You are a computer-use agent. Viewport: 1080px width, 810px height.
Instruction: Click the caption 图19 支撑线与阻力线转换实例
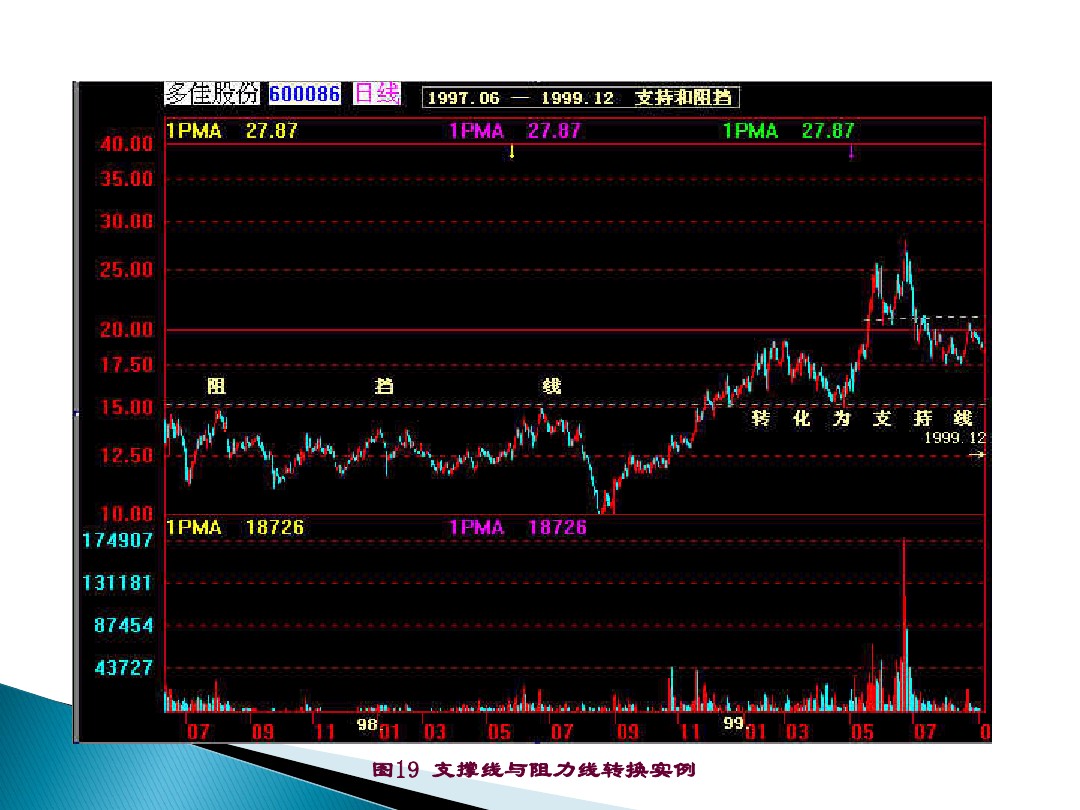click(x=534, y=769)
